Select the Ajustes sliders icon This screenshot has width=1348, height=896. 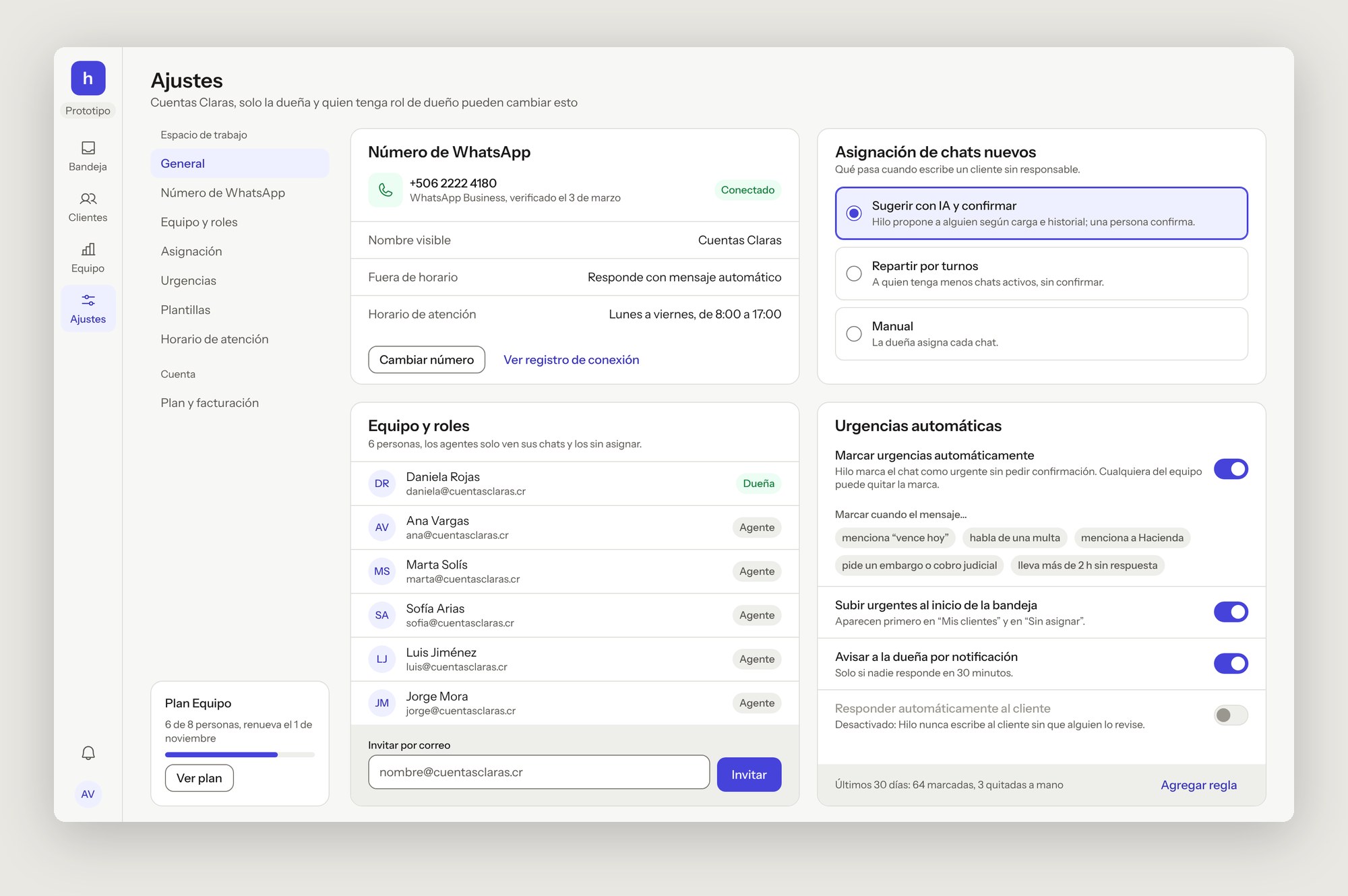click(x=88, y=300)
